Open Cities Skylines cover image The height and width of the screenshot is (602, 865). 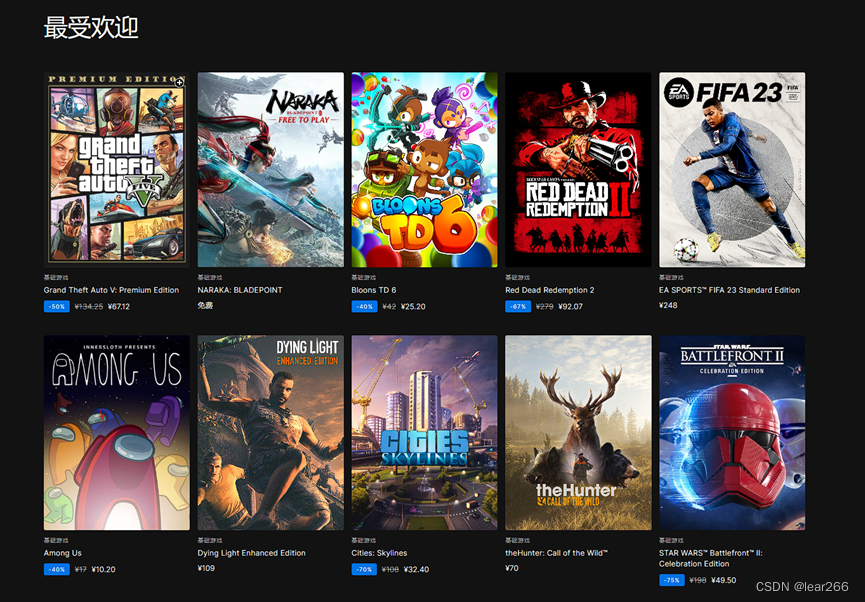click(x=424, y=433)
